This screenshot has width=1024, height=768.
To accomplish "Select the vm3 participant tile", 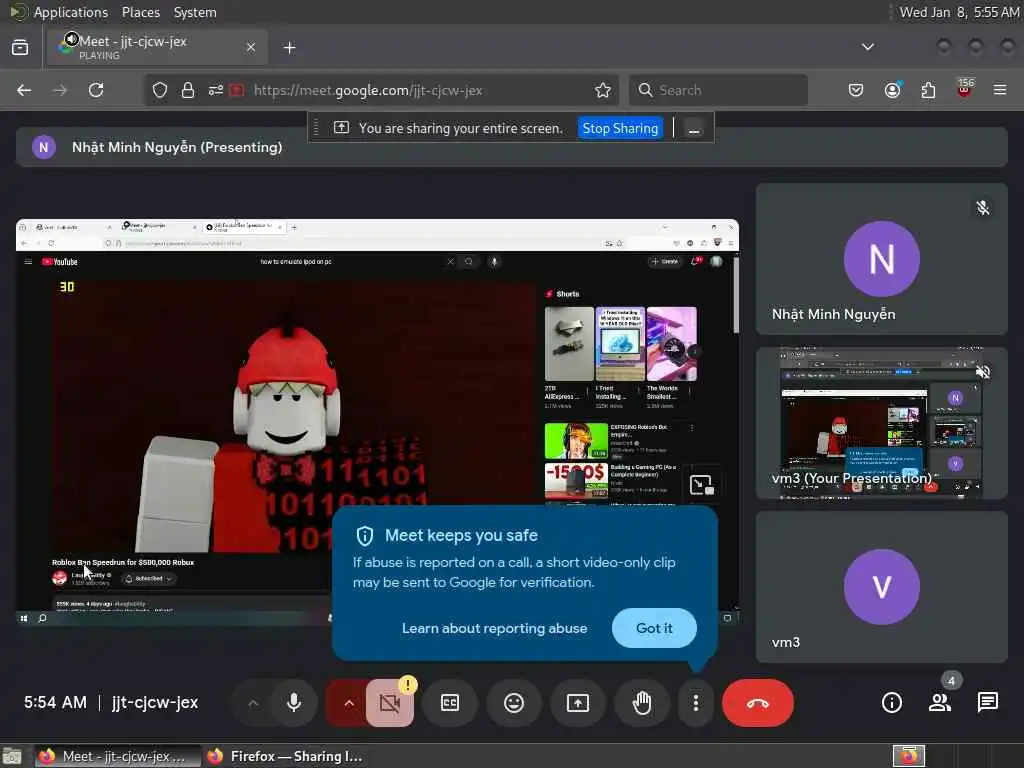I will [882, 587].
